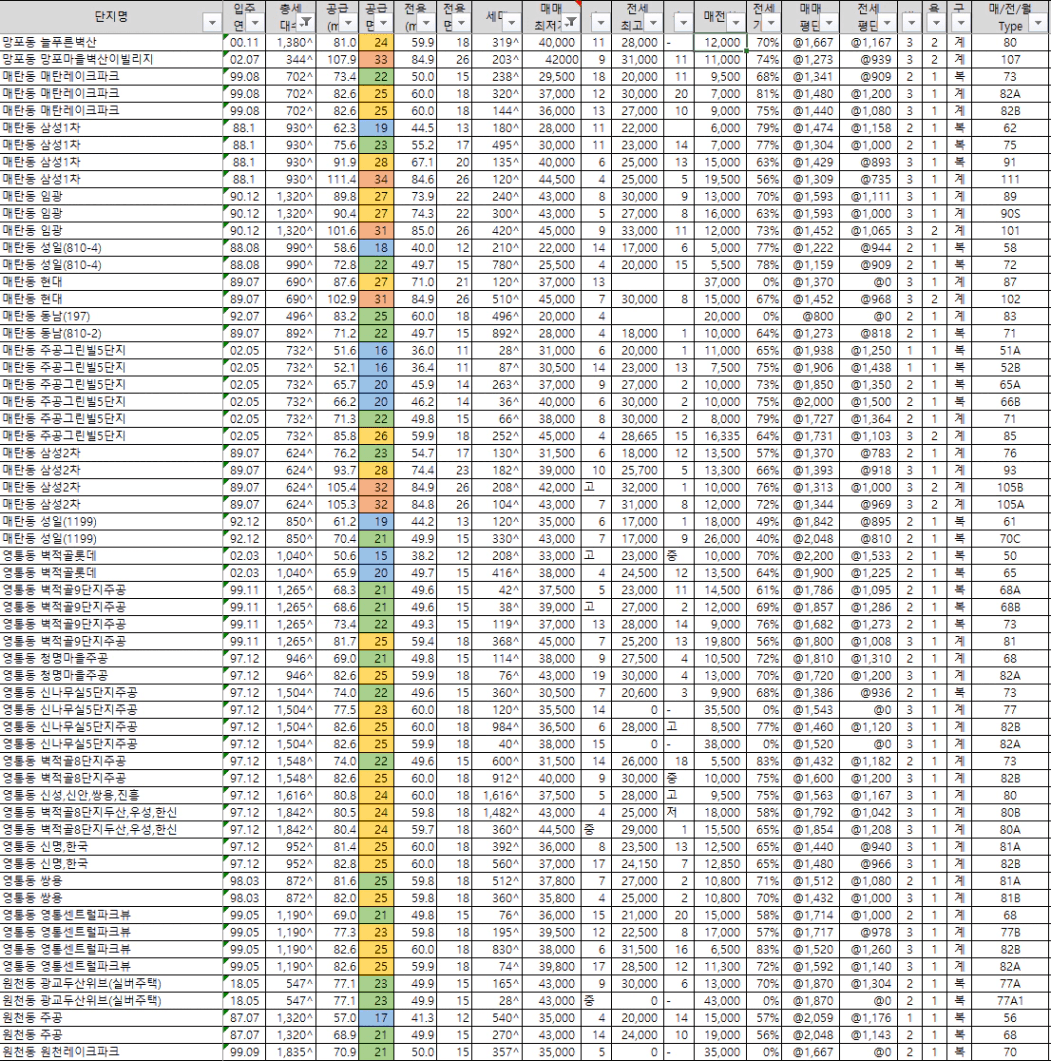This screenshot has height=1061, width=1051.
Task: Select the 매전 value 12,850
Action: point(721,864)
